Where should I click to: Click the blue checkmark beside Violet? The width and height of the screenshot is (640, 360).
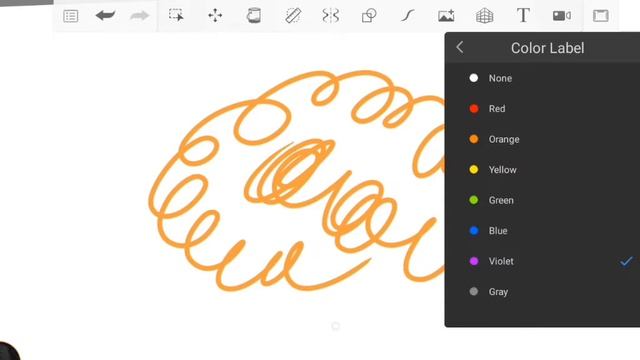click(x=626, y=261)
